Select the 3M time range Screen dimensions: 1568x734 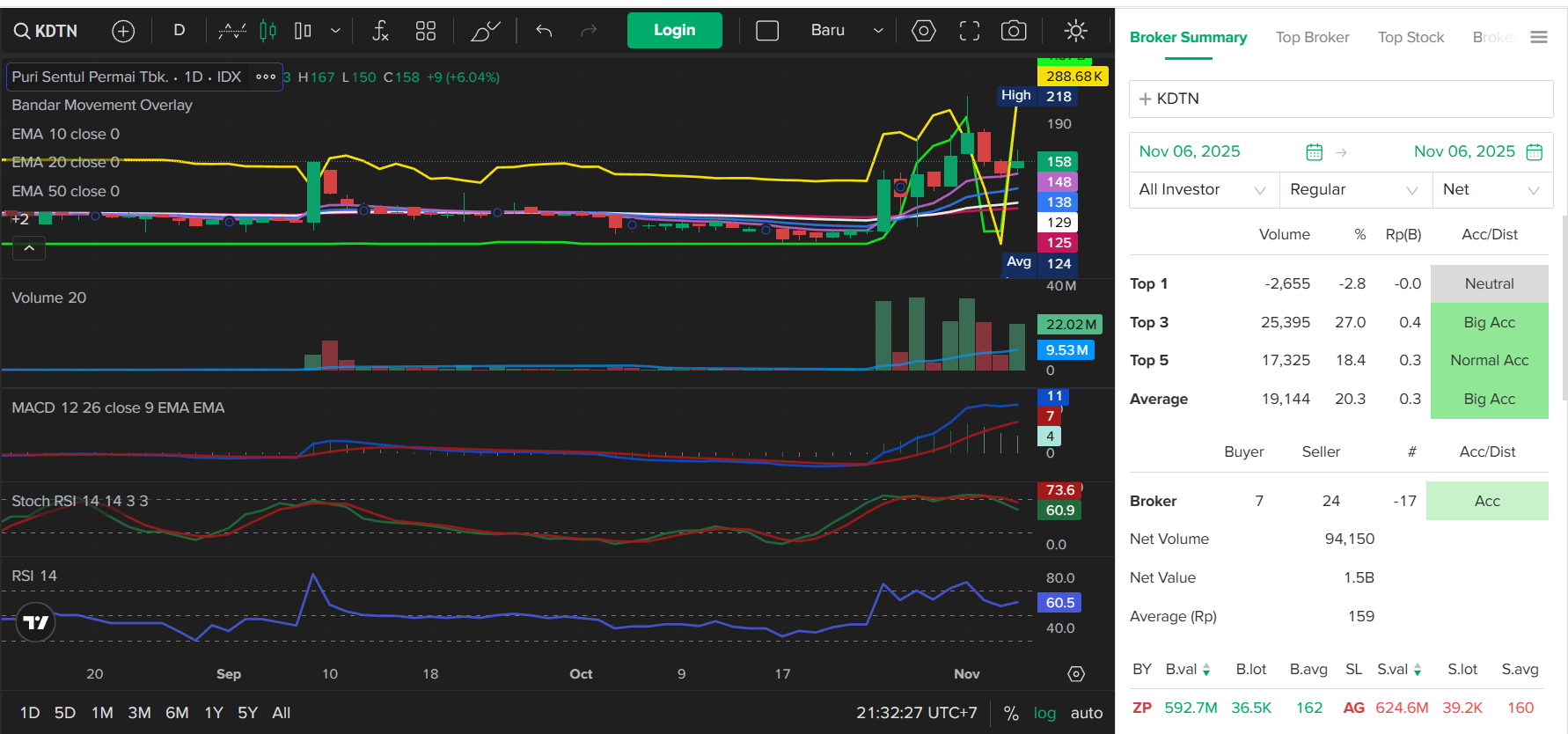click(139, 713)
